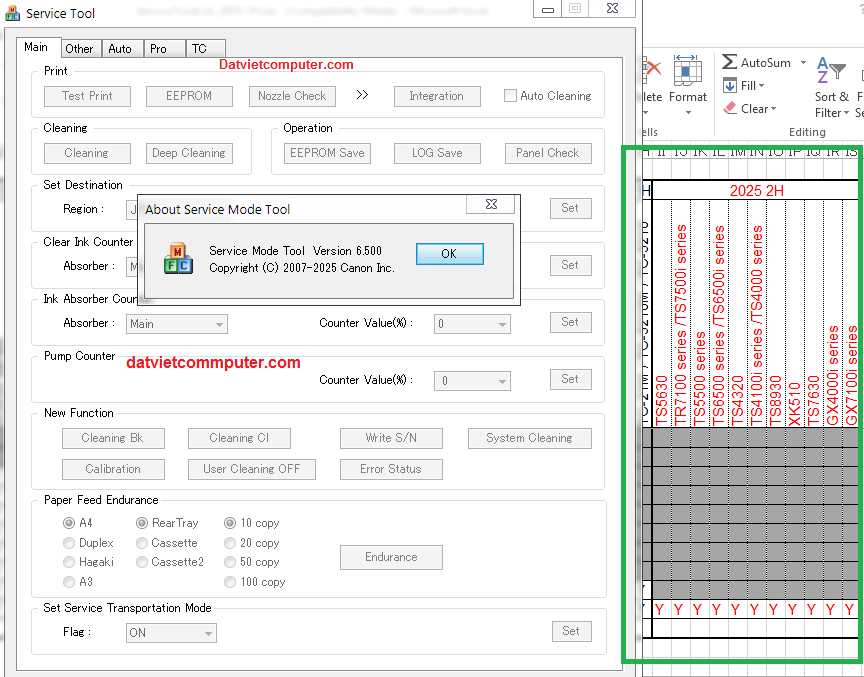The width and height of the screenshot is (864, 677).
Task: Click the Cleaning Bk button
Action: 113,438
